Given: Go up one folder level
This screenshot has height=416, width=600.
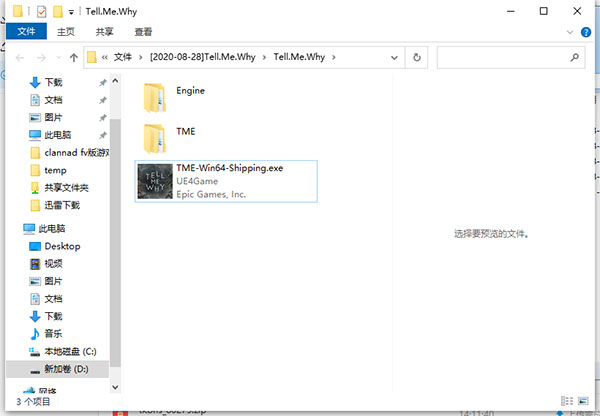Looking at the screenshot, I should pos(73,58).
